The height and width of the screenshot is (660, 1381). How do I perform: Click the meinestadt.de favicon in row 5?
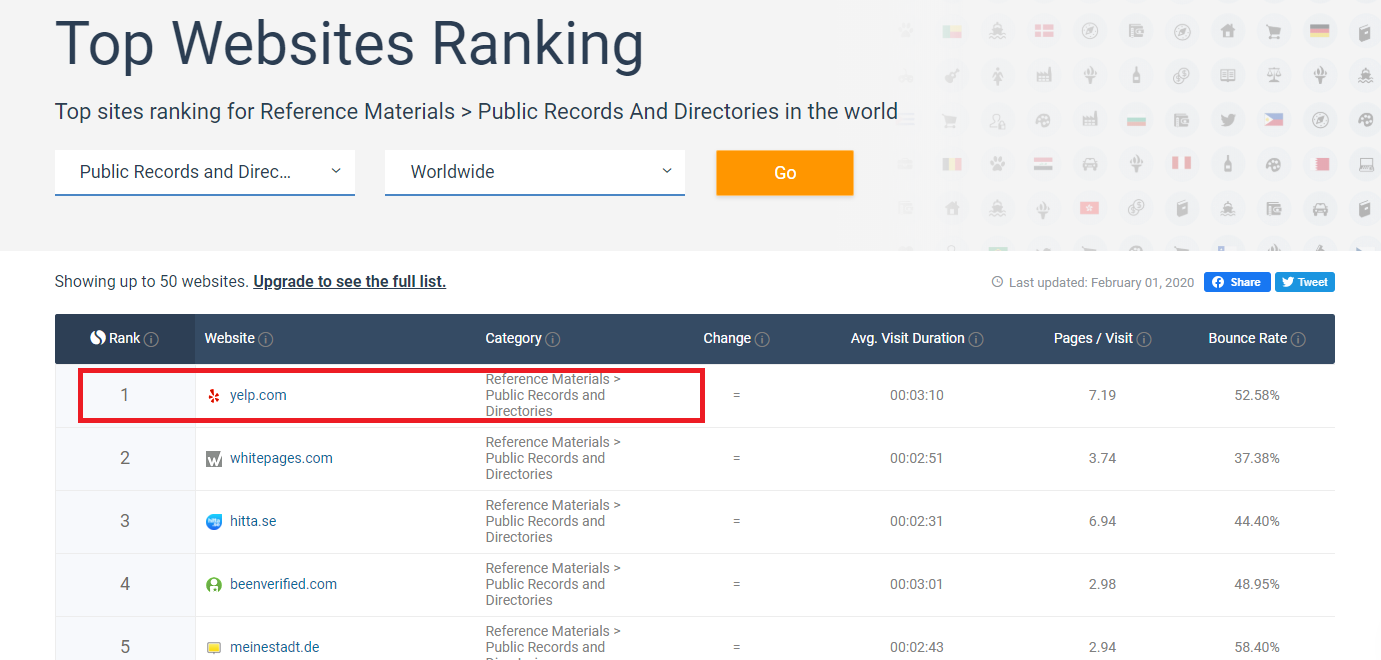click(213, 646)
